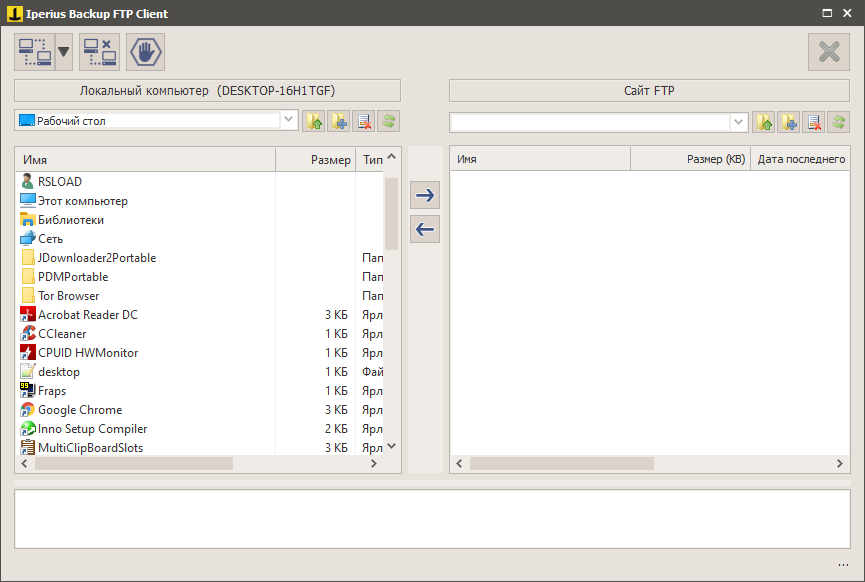Create new folder on local computer
This screenshot has width=865, height=582.
coord(339,121)
